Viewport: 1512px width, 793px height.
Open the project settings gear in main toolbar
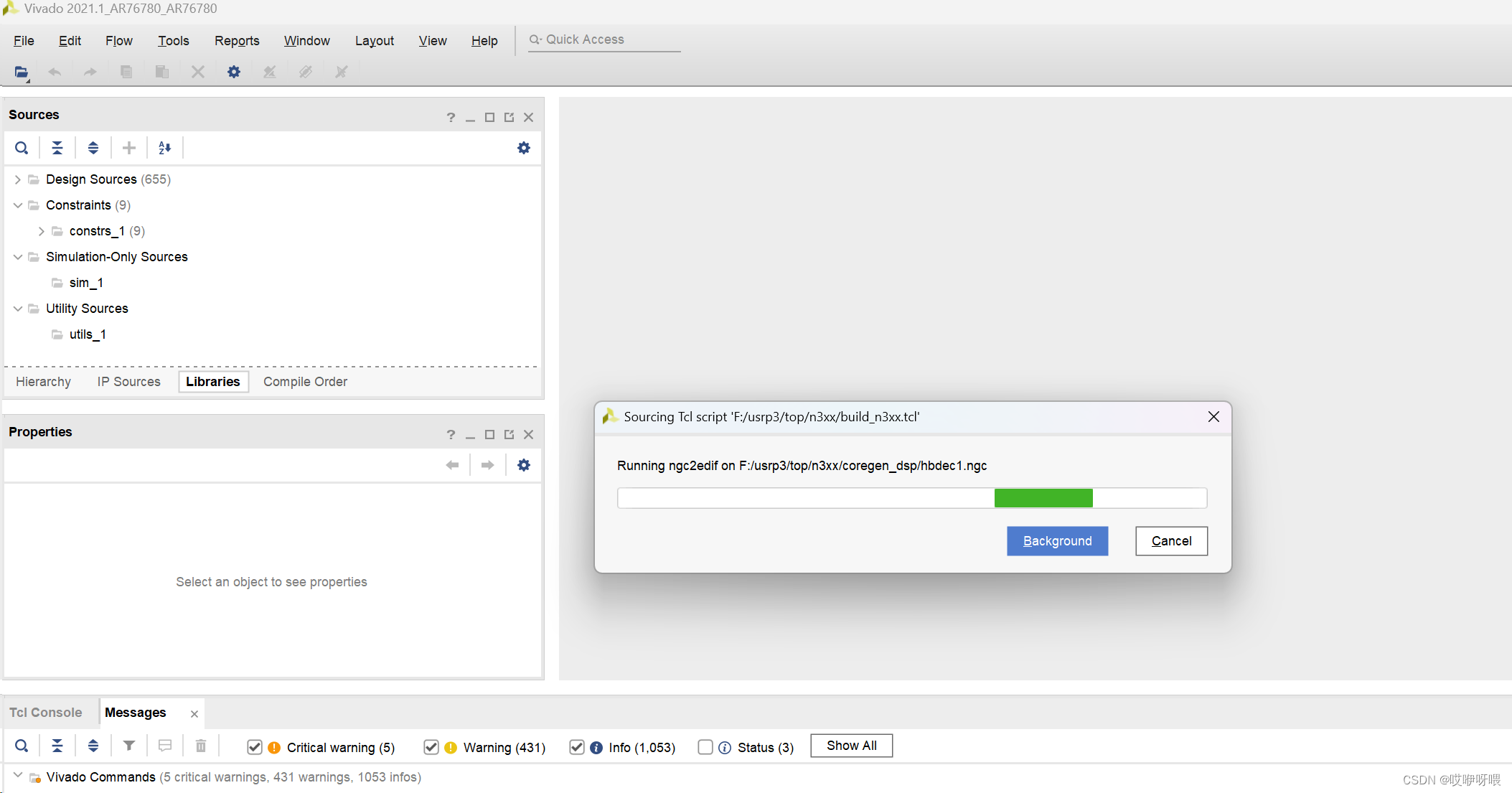[233, 72]
